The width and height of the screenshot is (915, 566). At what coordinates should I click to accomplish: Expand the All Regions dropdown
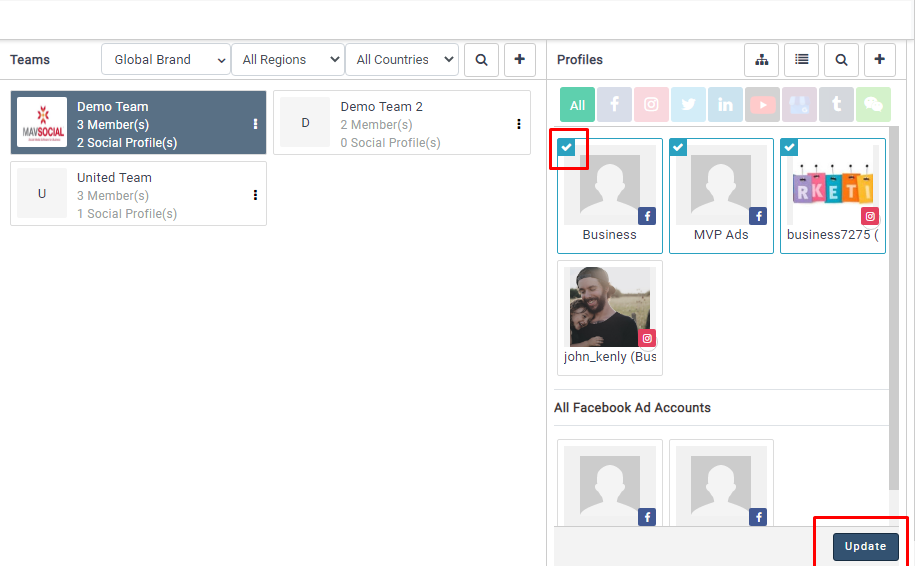[287, 60]
